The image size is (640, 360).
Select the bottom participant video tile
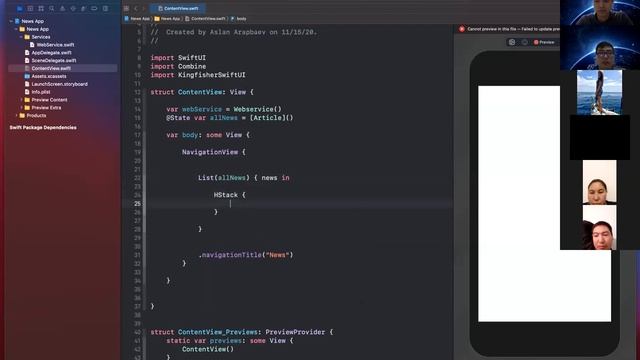600,227
